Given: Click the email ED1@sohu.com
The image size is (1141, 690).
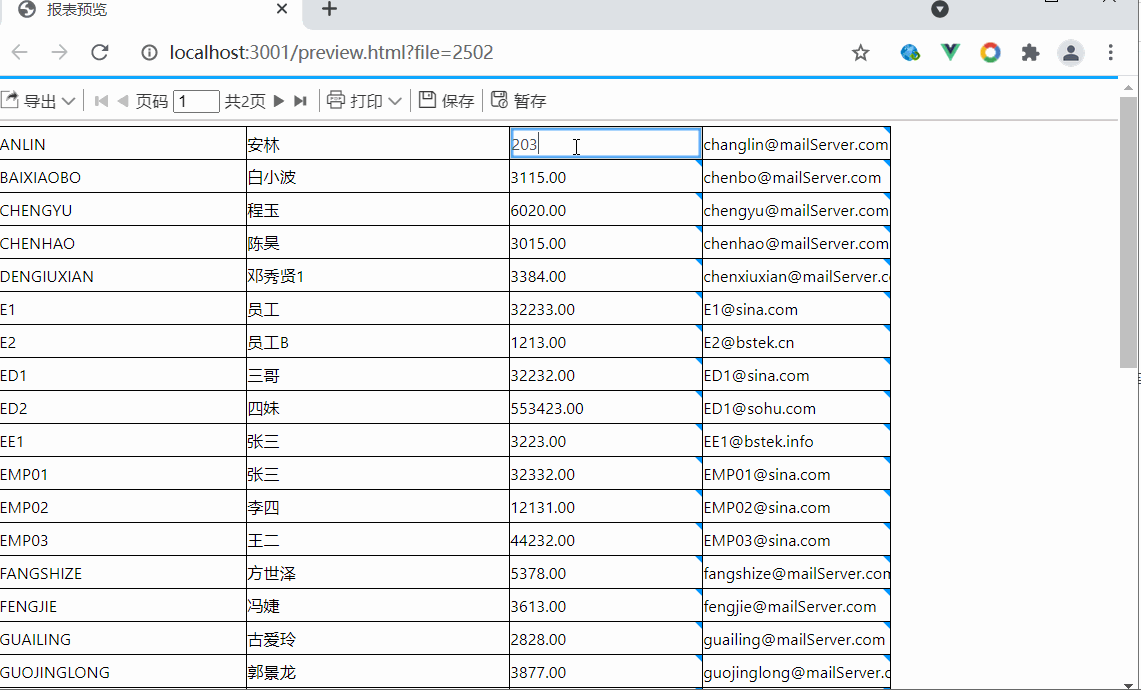Looking at the screenshot, I should click(x=796, y=408).
